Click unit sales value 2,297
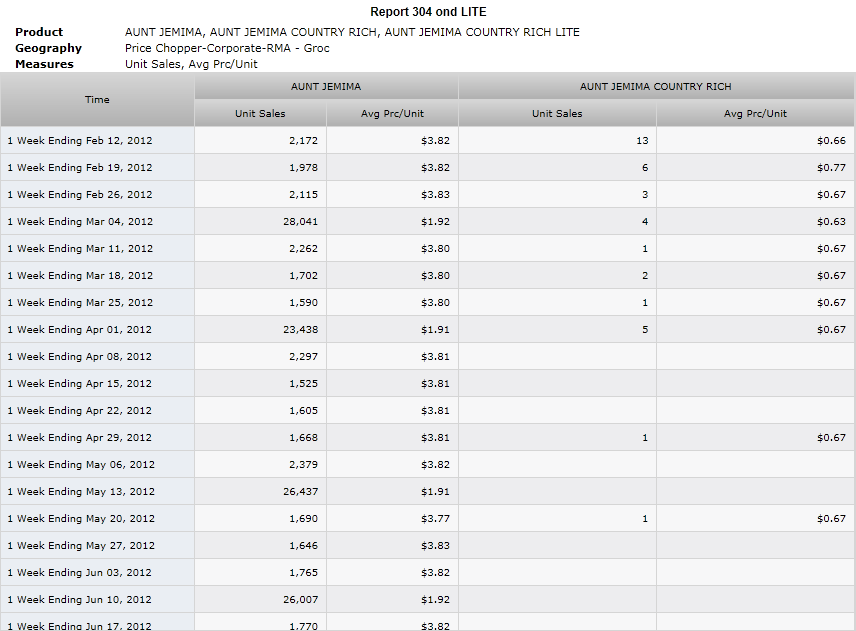This screenshot has width=856, height=631. click(x=303, y=357)
